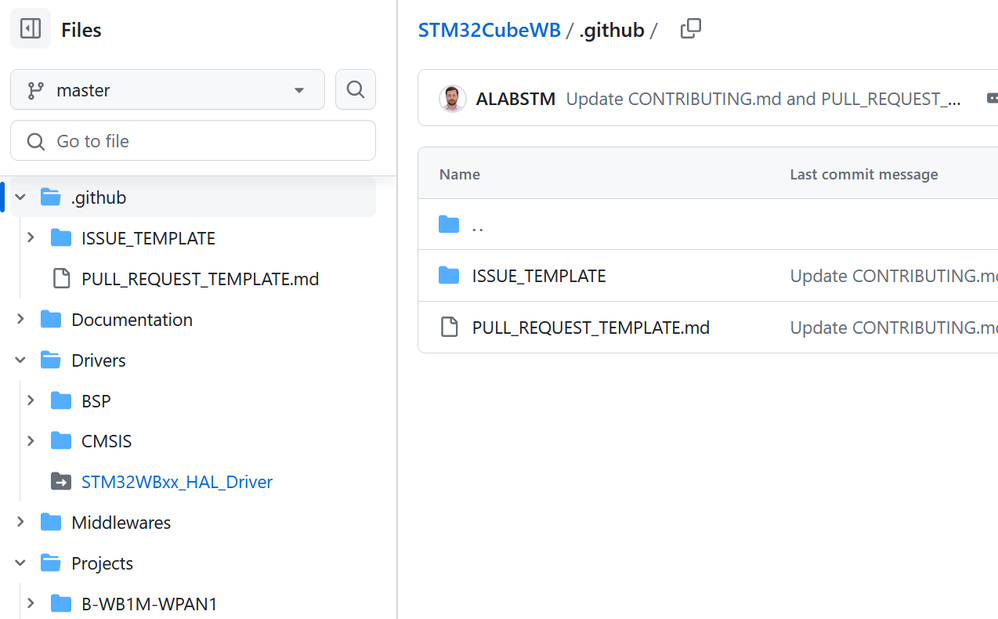Viewport: 998px width, 619px height.
Task: Click the PULL_REQUEST_TEMPLATE.md file icon in the table
Action: coord(449,328)
